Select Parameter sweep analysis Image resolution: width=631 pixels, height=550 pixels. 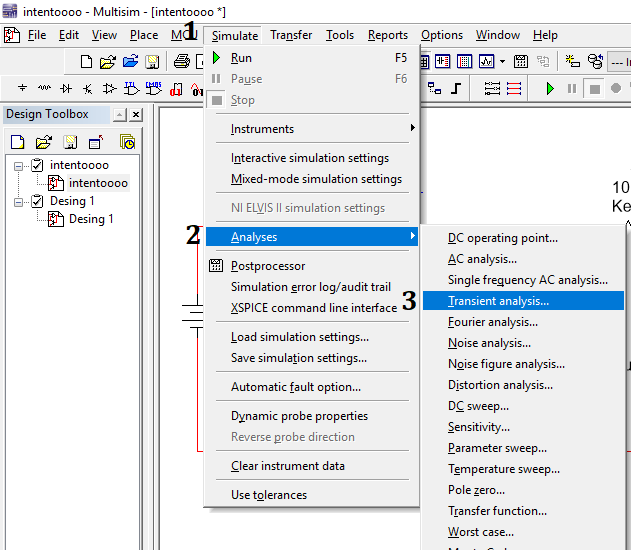pyautogui.click(x=523, y=448)
